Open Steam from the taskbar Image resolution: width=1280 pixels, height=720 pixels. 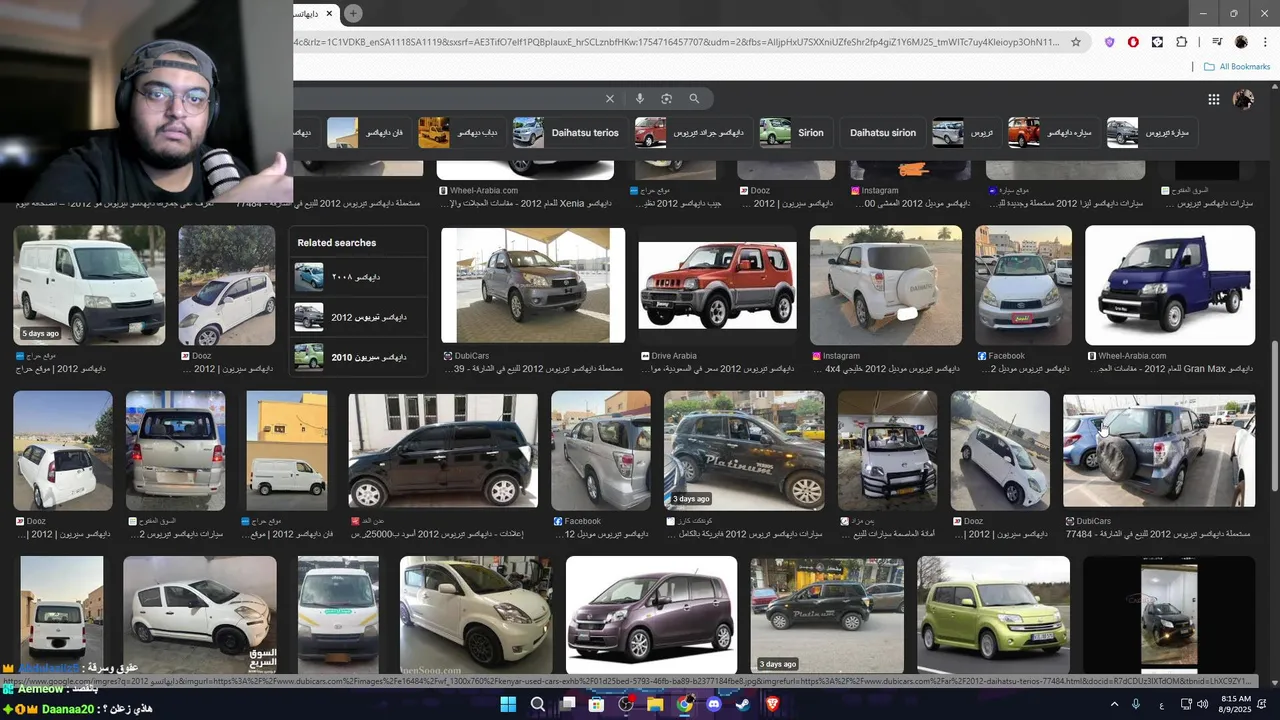[x=743, y=705]
